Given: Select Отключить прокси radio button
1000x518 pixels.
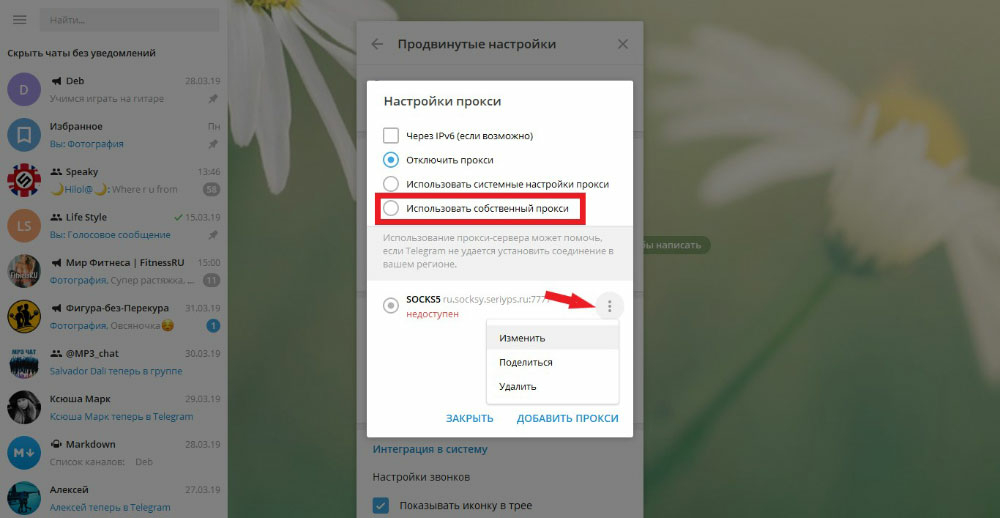Looking at the screenshot, I should click(391, 160).
